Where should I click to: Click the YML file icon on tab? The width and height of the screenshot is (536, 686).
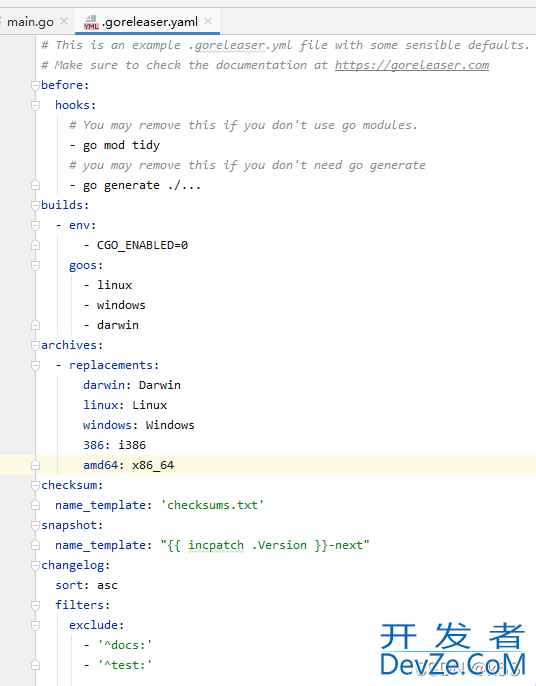pos(91,22)
